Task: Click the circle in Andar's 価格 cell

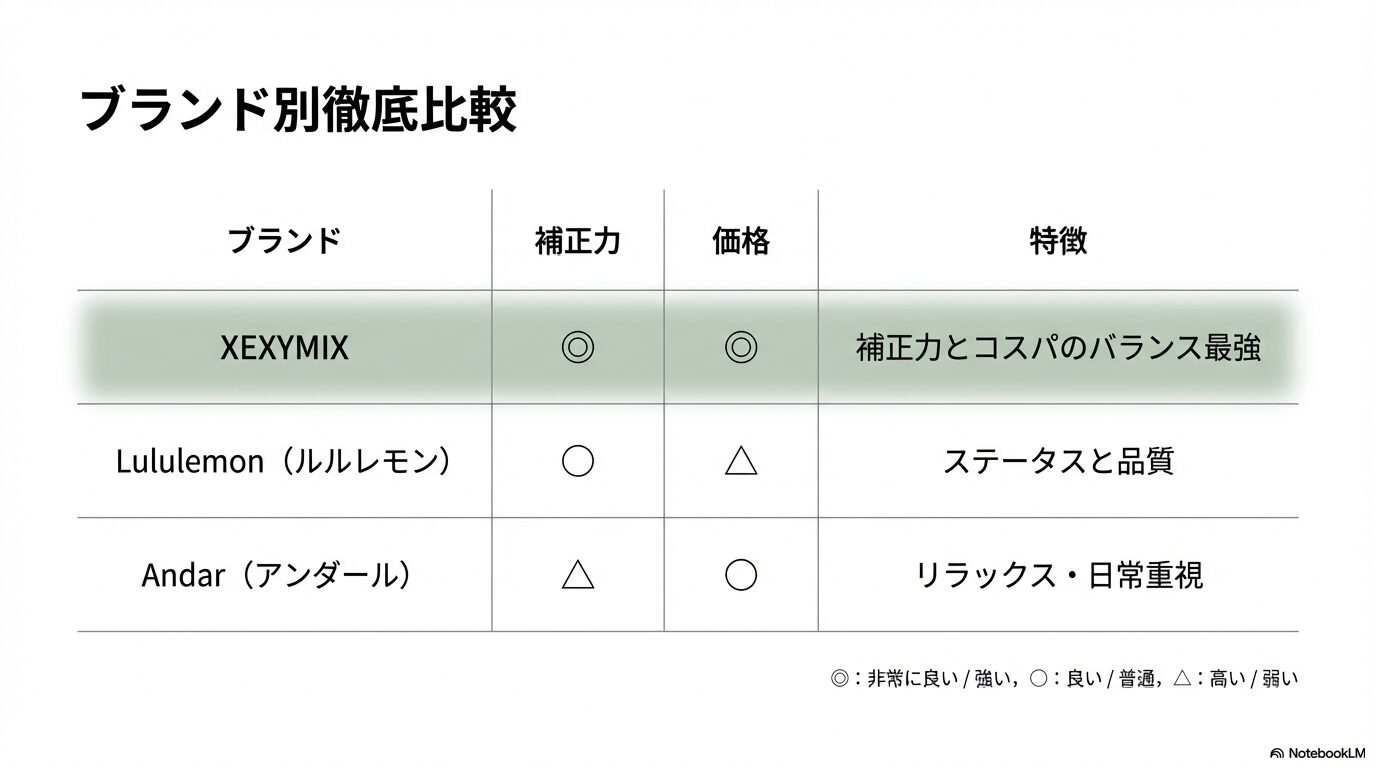Action: 741,574
